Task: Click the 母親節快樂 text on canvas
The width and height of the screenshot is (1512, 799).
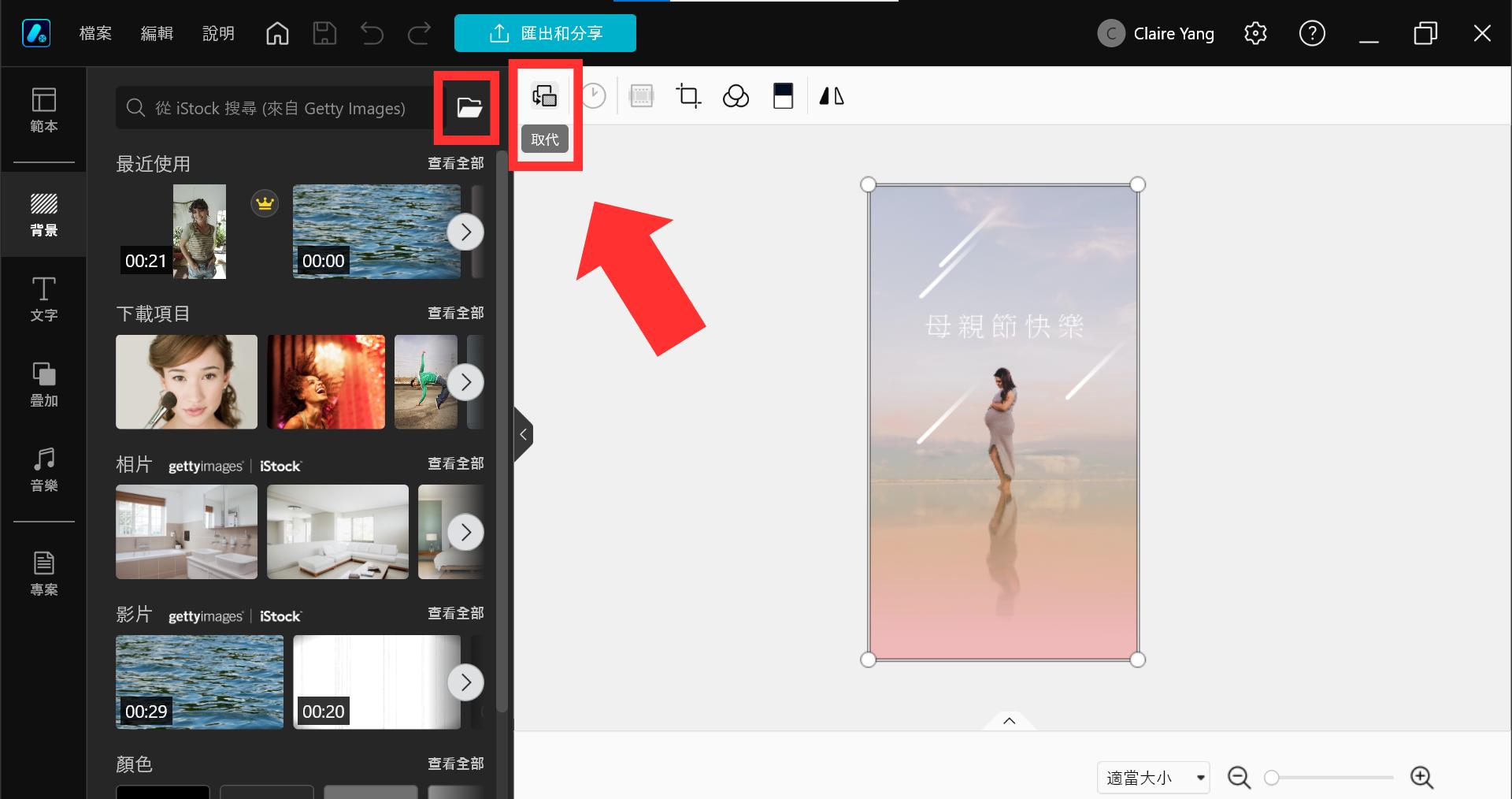Action: pos(1004,325)
